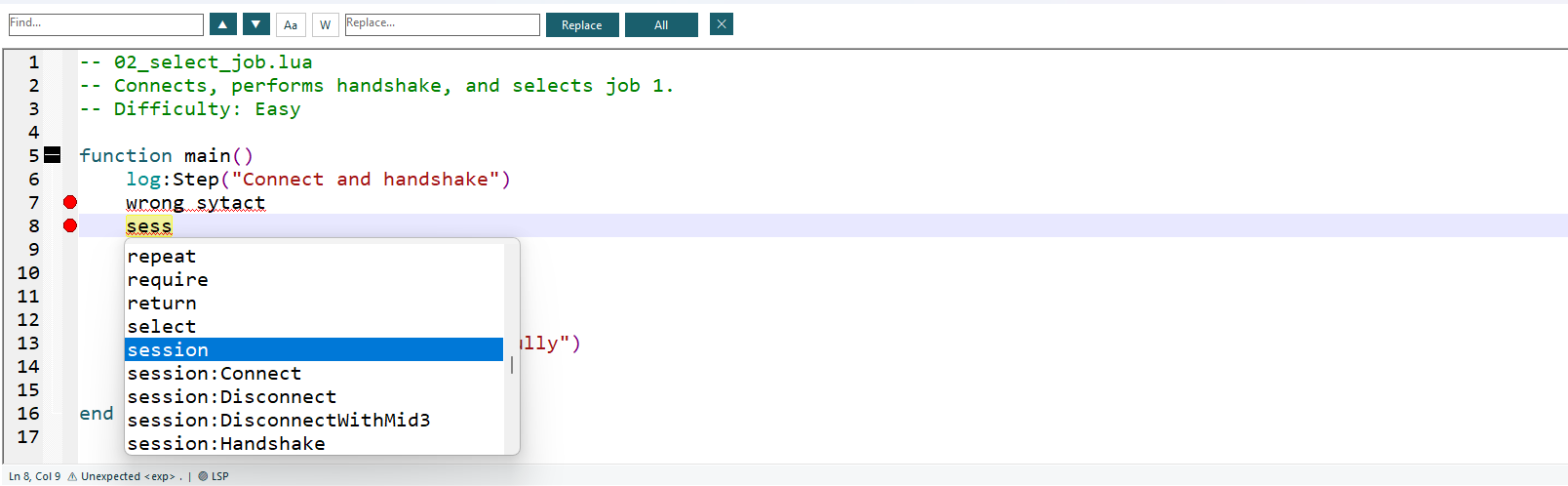Click line number 13 in gutter
Viewport: 1568px width, 486px height.
pos(28,343)
